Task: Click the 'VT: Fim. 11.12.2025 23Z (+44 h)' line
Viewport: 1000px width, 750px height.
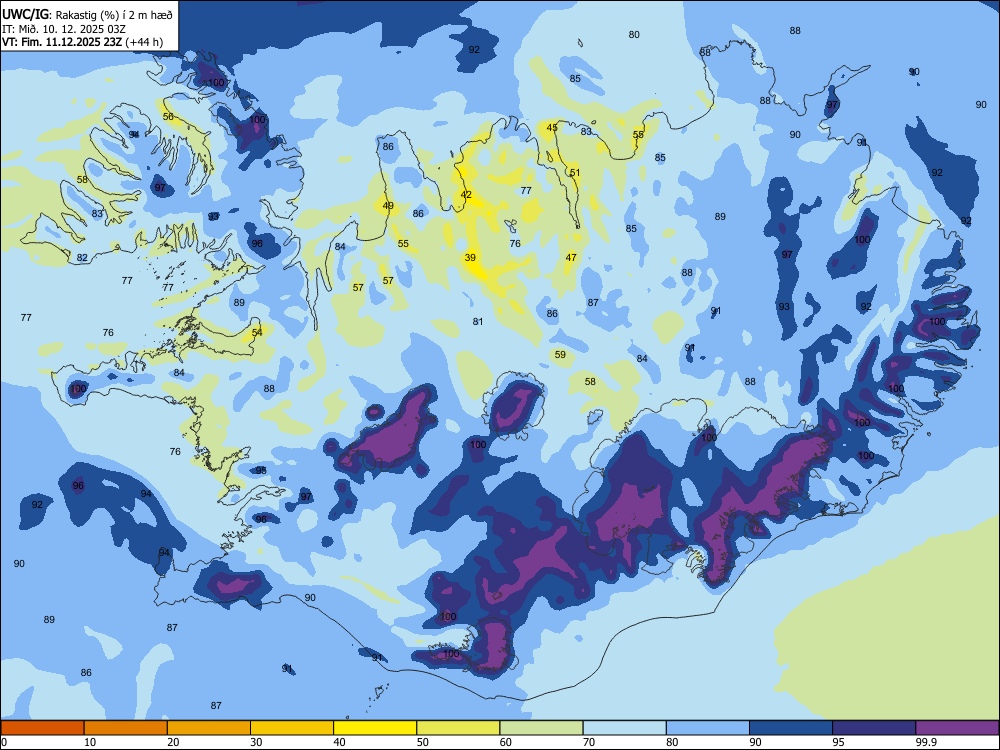Action: [82, 42]
